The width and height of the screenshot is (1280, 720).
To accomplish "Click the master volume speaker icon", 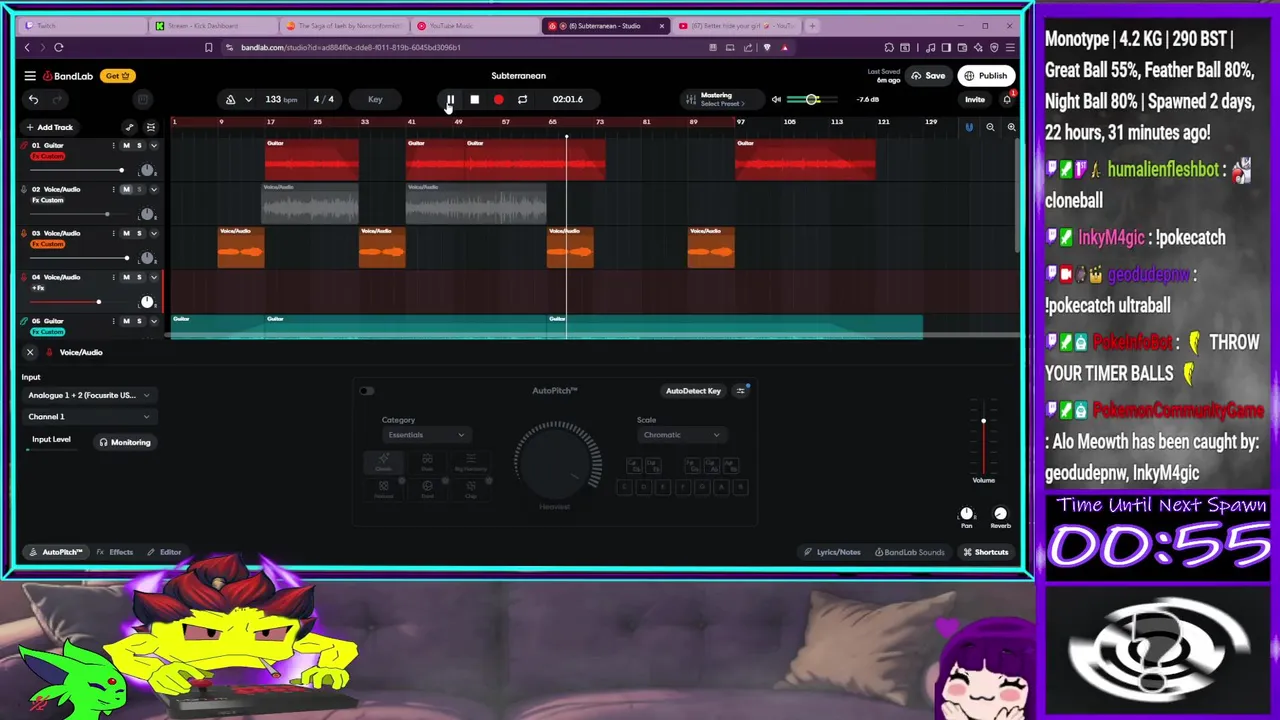I will [x=776, y=99].
